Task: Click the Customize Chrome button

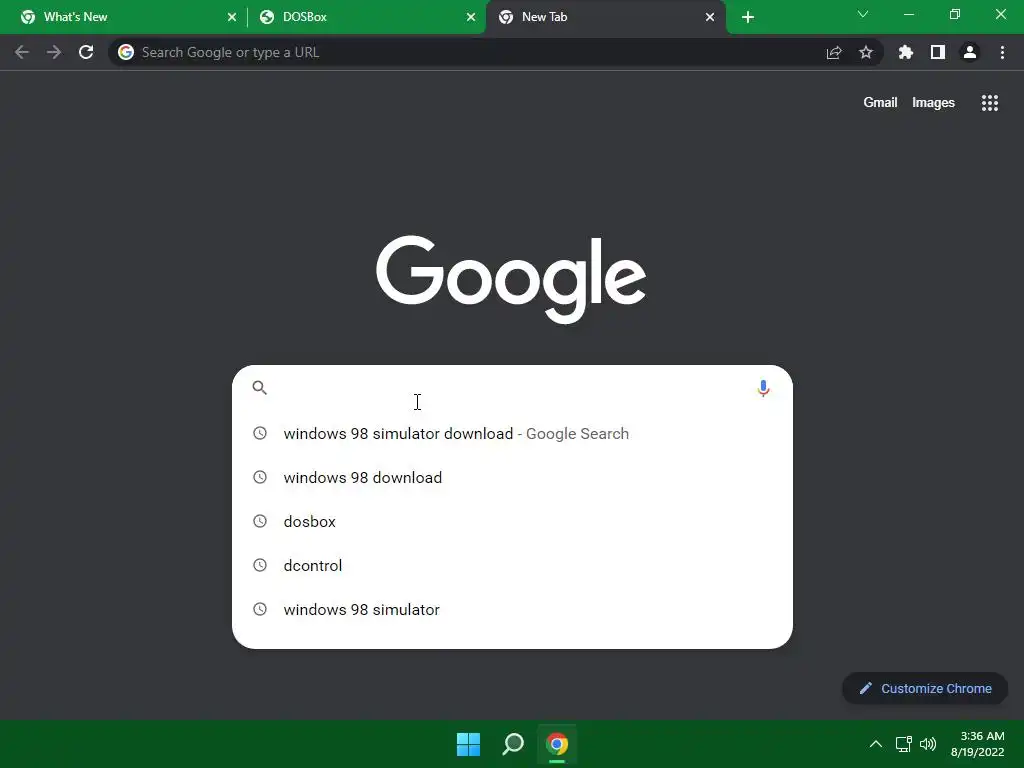Action: 925,688
